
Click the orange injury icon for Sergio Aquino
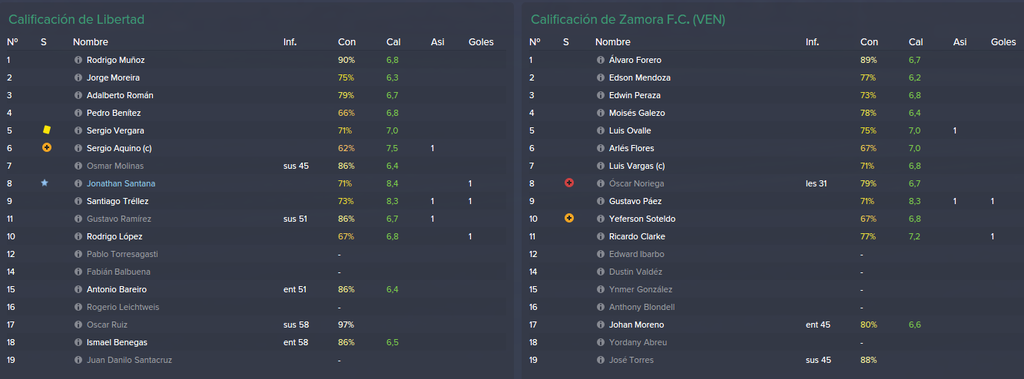point(46,148)
